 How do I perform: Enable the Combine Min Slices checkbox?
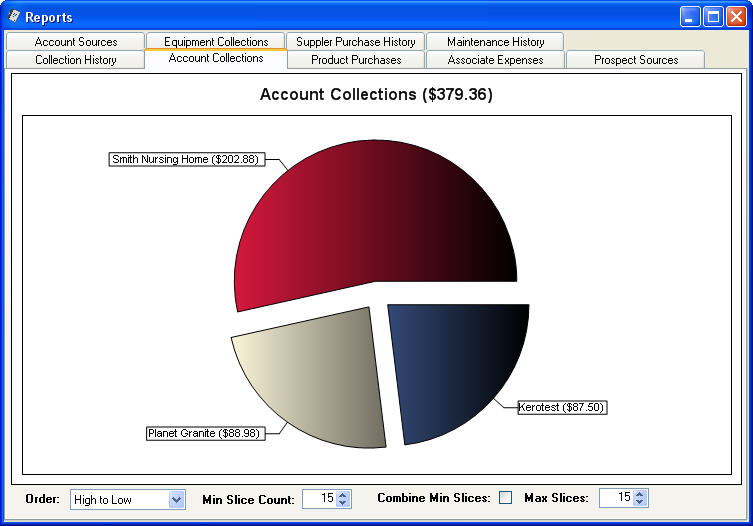point(505,498)
